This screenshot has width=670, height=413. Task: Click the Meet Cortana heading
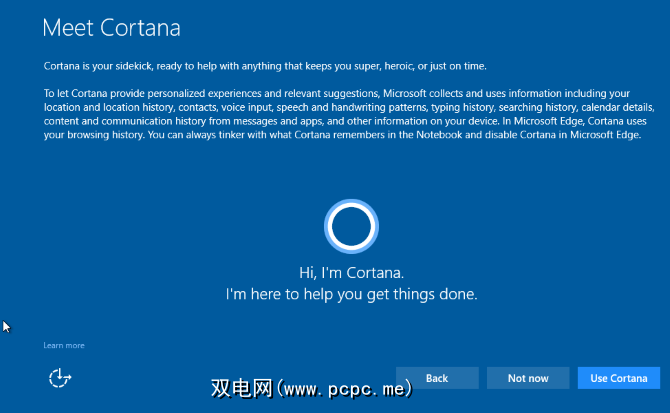tap(111, 28)
